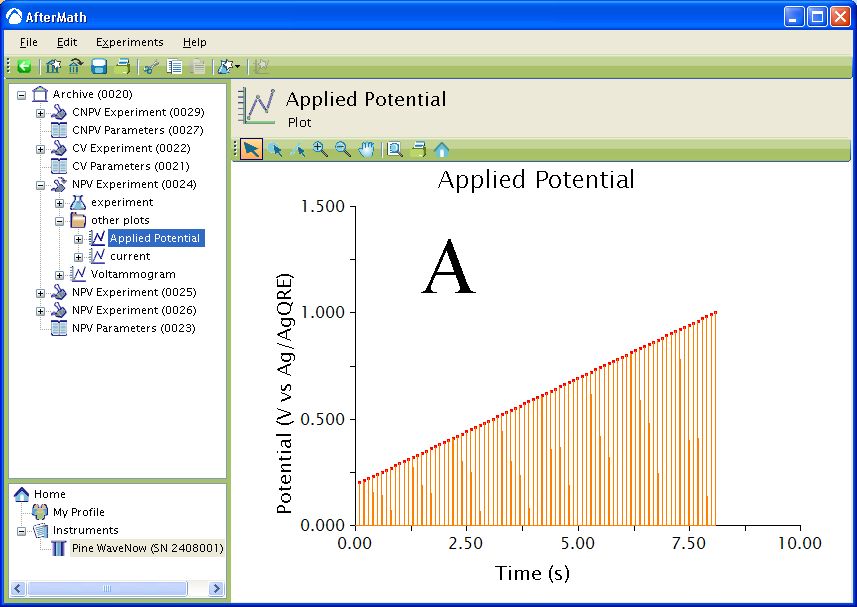Viewport: 857px width, 607px height.
Task: Collapse the other plots folder
Action: click(60, 221)
